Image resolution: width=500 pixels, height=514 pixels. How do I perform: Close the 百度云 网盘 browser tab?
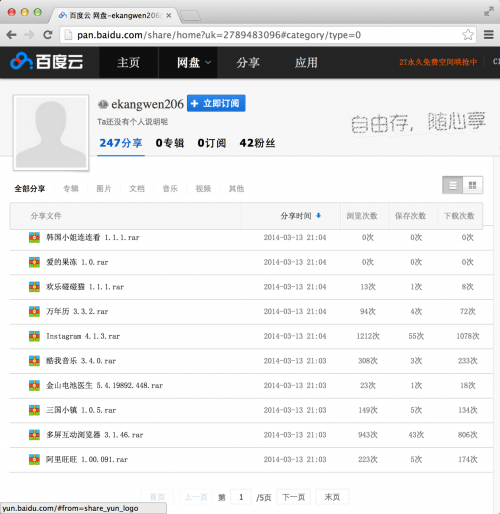169,15
